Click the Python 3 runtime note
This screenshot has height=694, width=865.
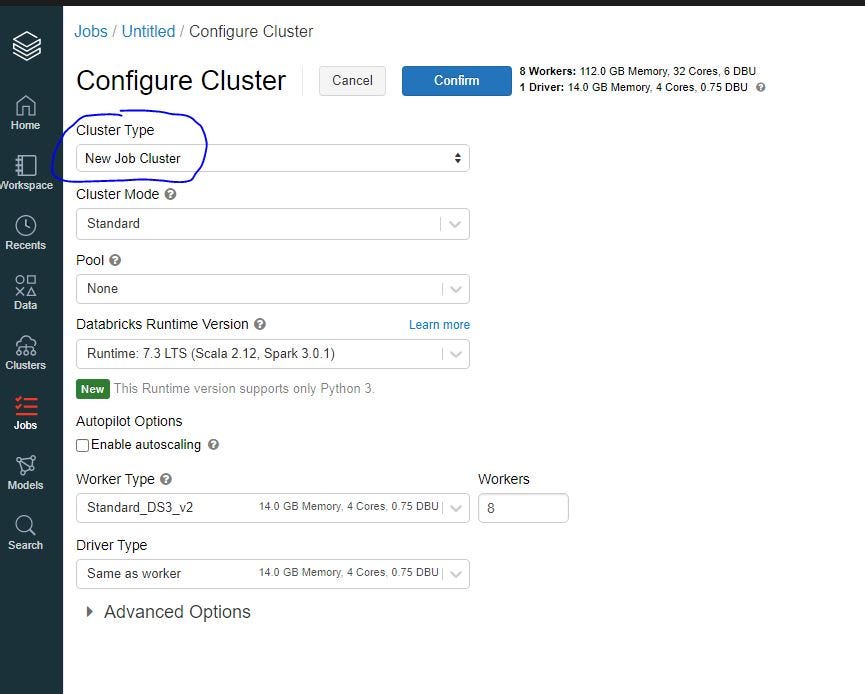point(244,389)
